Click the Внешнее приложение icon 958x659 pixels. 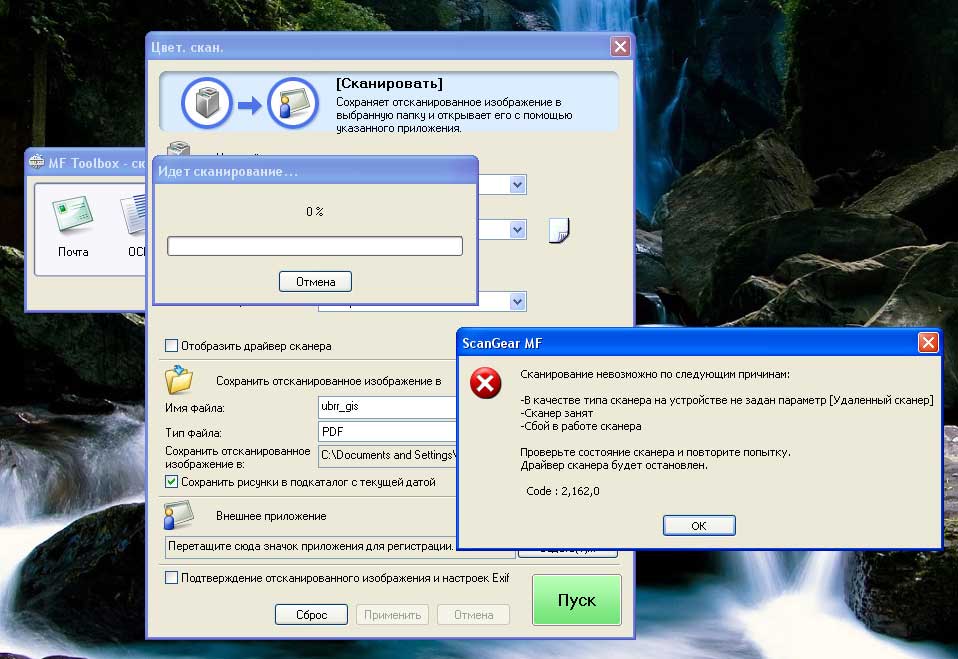[179, 515]
